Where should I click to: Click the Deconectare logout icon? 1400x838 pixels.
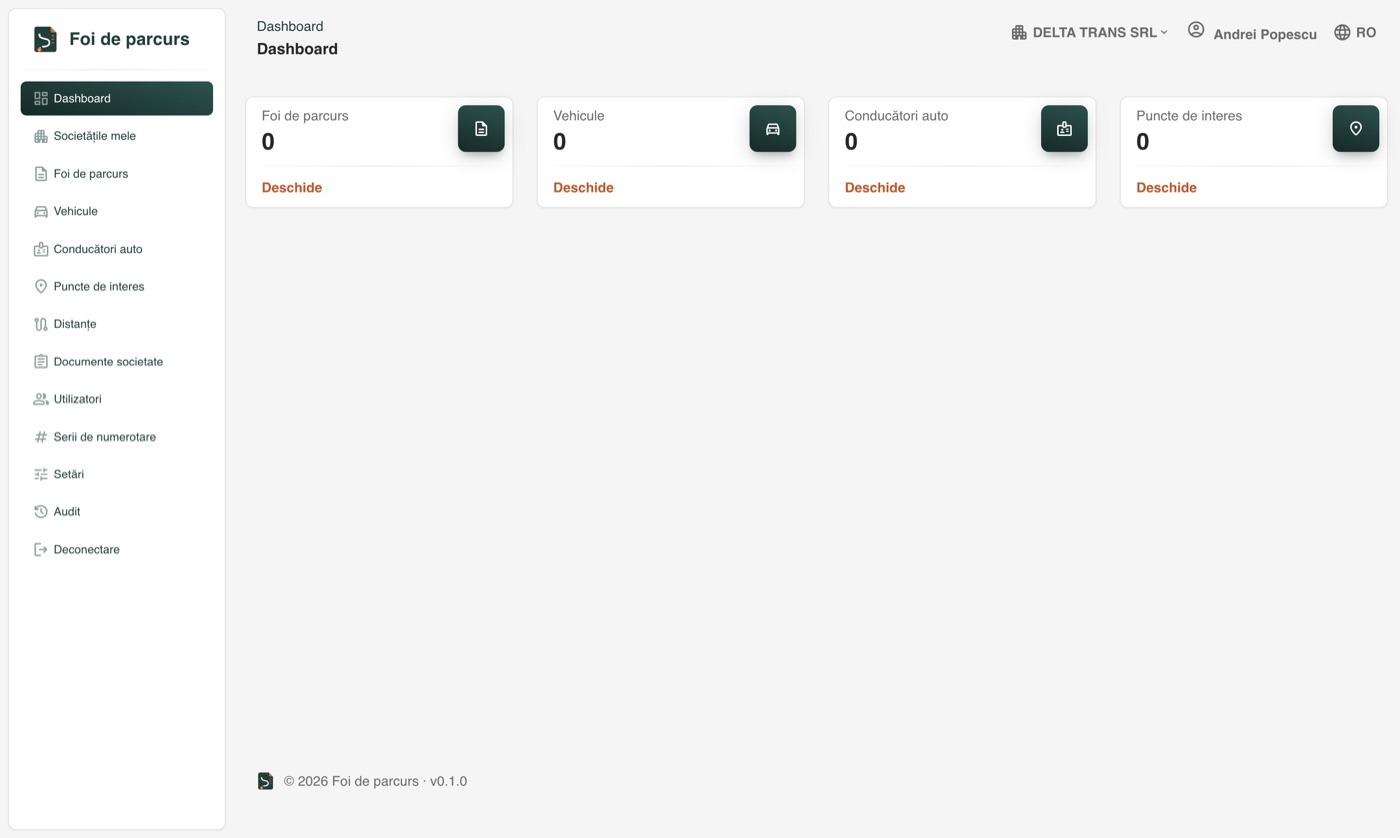pos(41,549)
